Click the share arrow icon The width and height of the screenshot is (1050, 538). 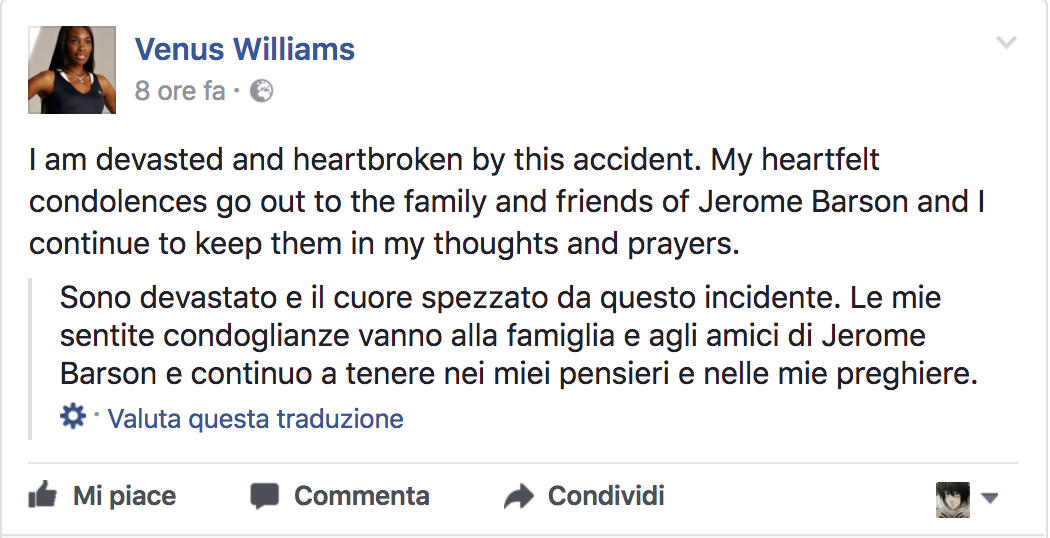coord(519,496)
